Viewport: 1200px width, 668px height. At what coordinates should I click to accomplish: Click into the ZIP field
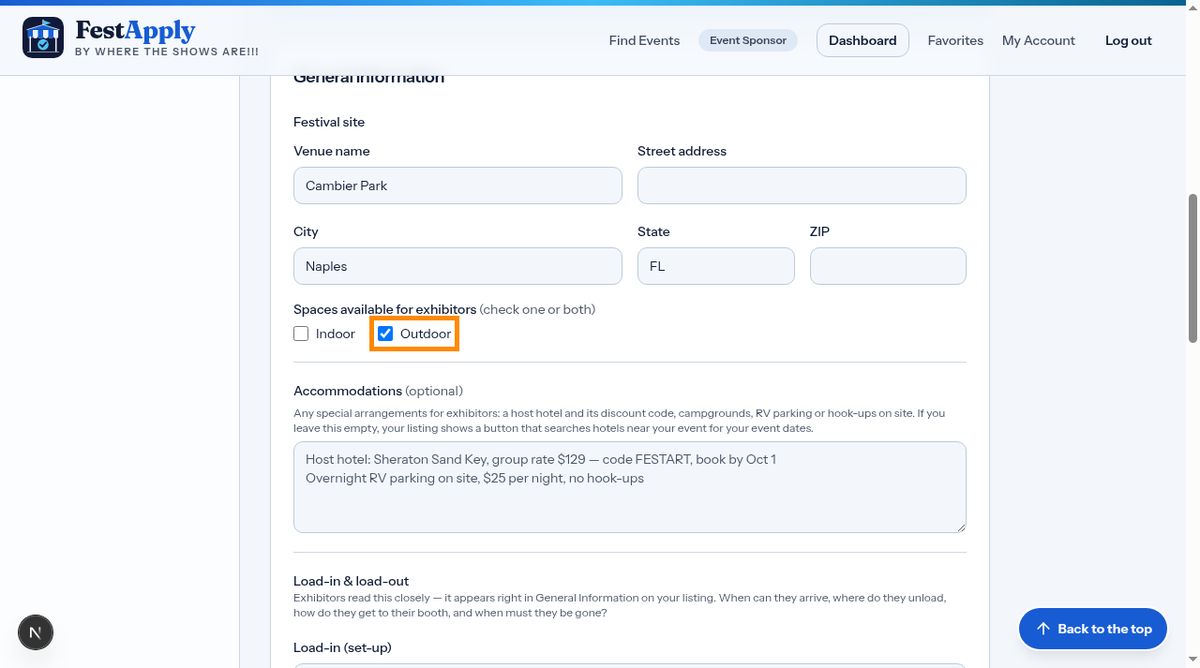[x=888, y=266]
